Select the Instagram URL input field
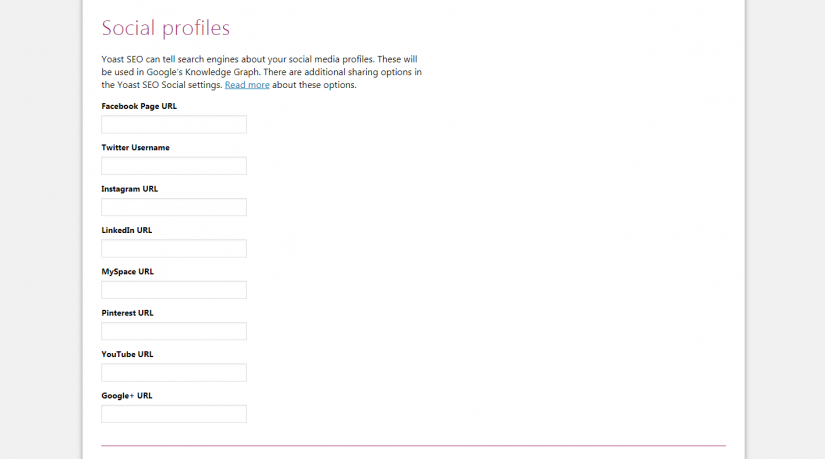 coord(174,207)
